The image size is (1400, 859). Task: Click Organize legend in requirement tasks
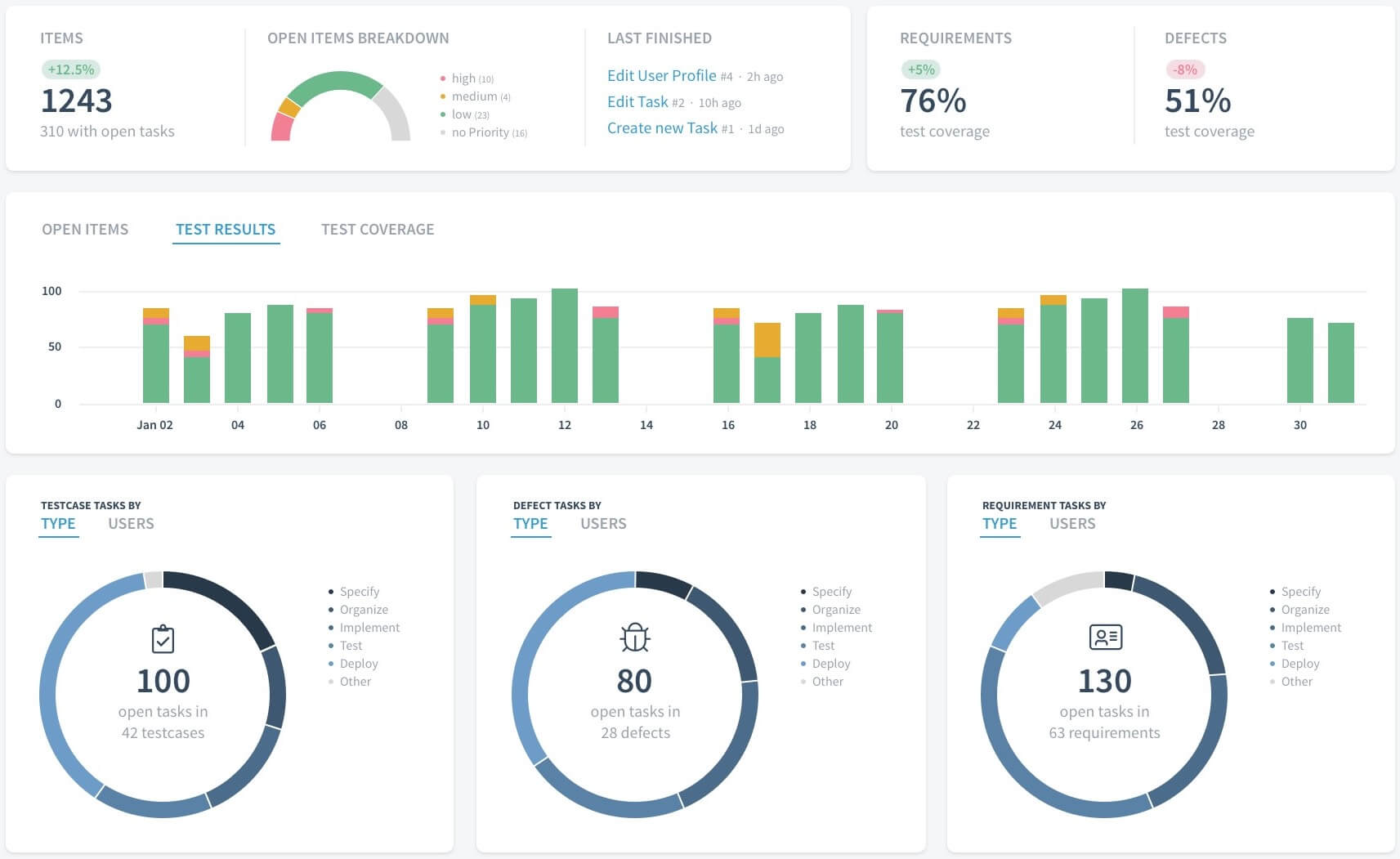[x=1299, y=610]
